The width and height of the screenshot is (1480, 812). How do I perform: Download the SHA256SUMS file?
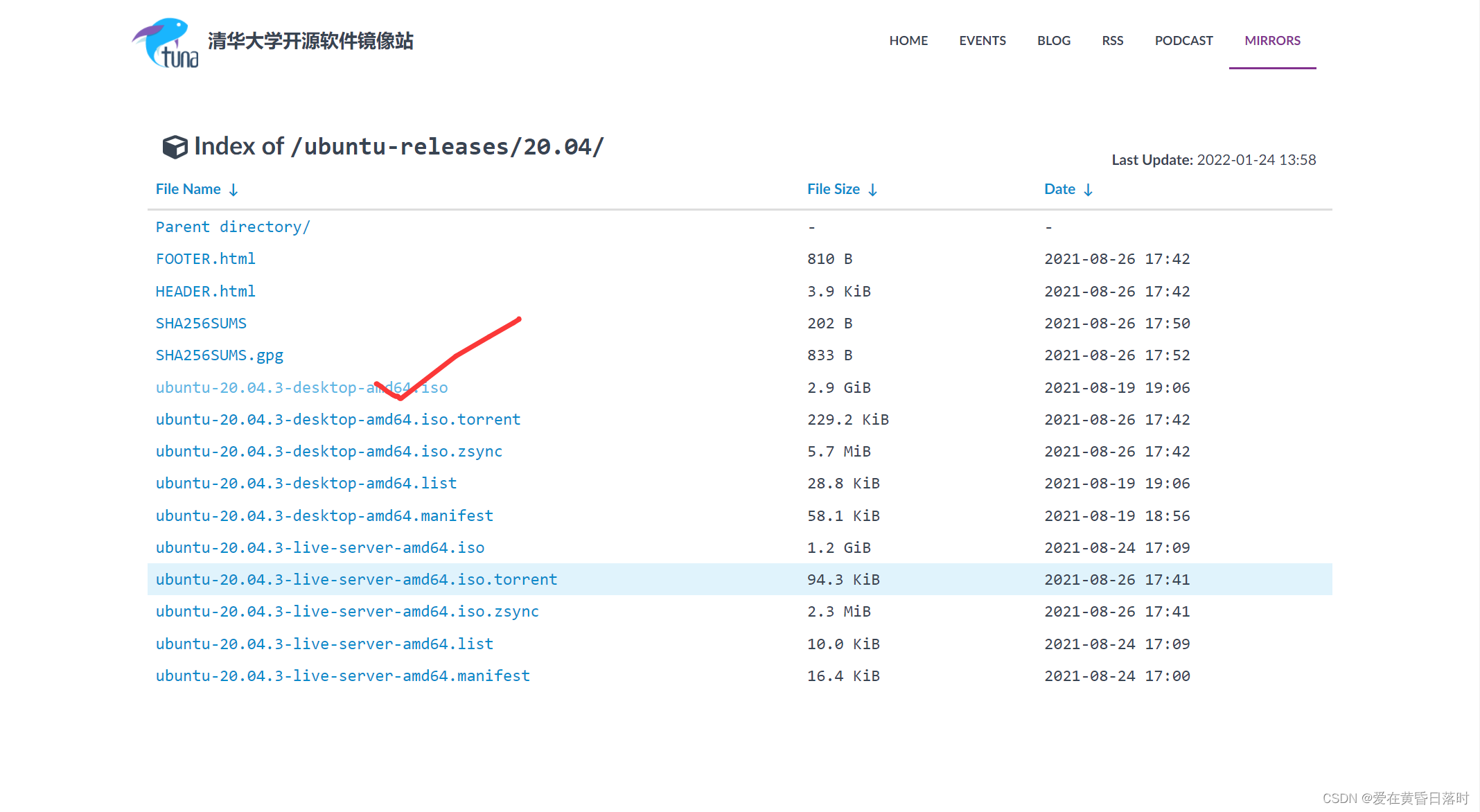[x=201, y=324]
